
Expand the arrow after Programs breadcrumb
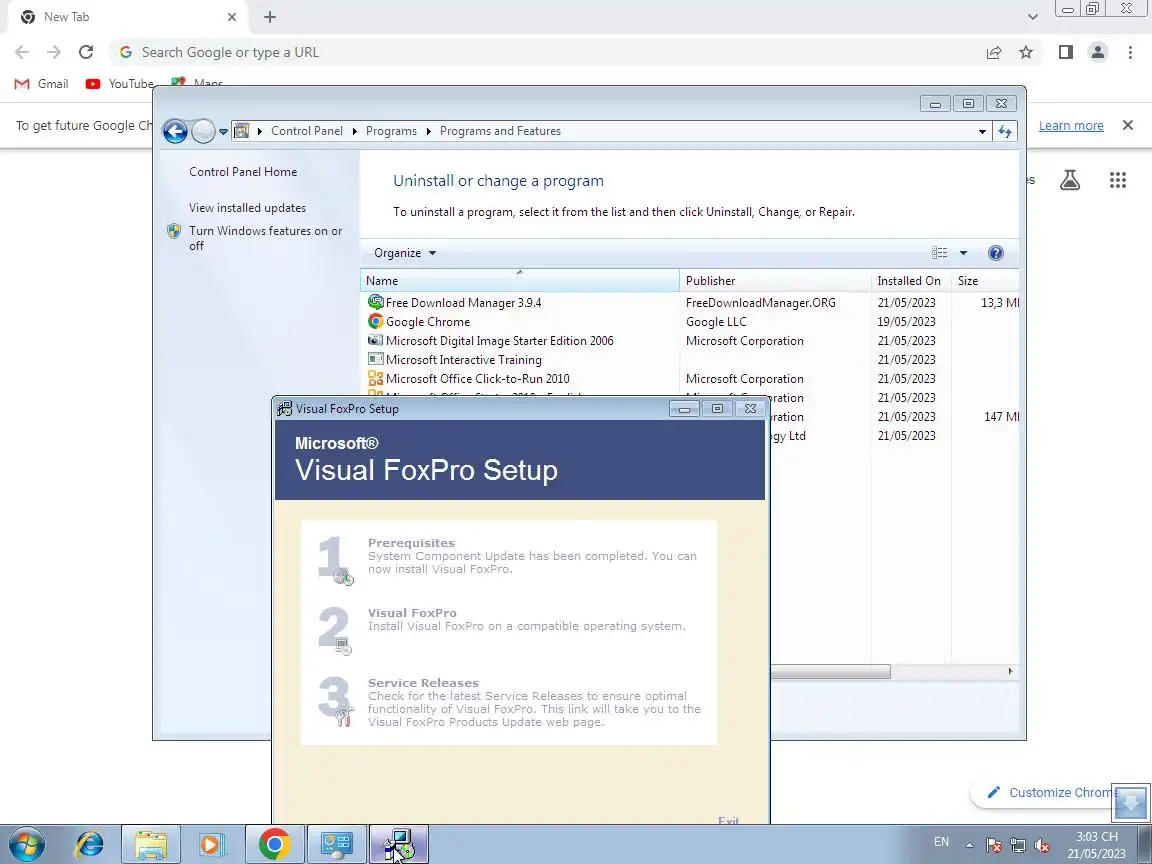(x=428, y=132)
